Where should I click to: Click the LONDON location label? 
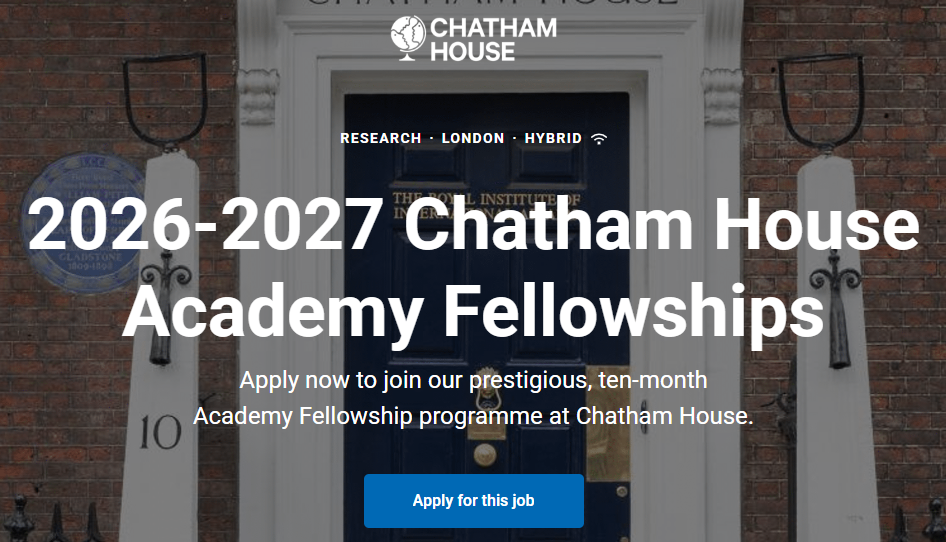pyautogui.click(x=473, y=138)
